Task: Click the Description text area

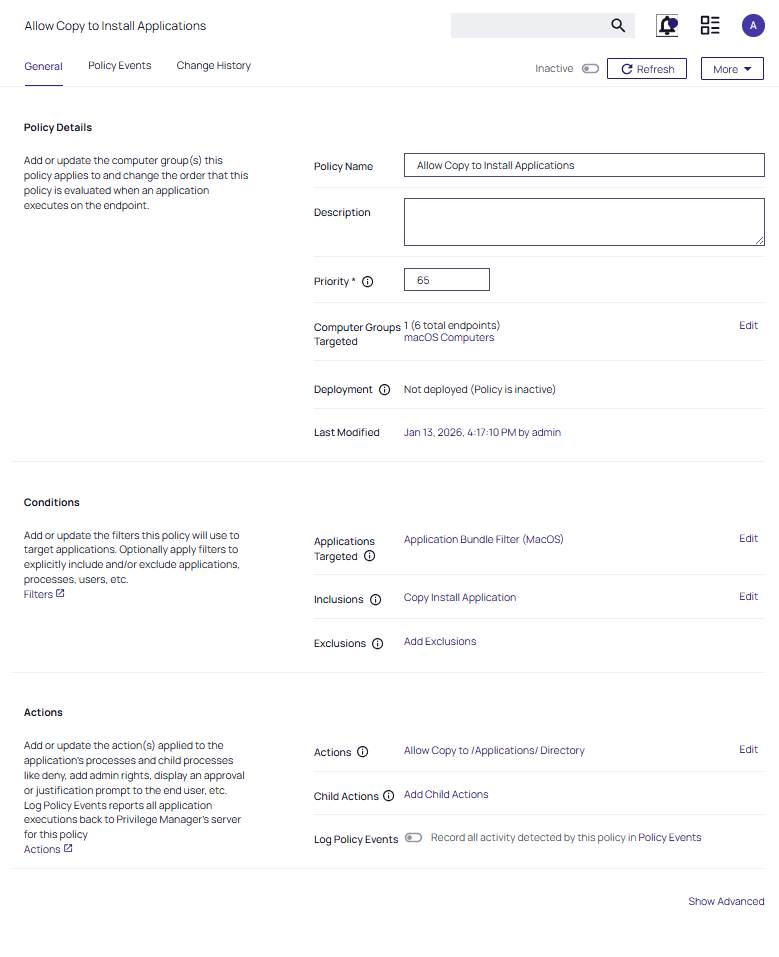Action: click(584, 221)
